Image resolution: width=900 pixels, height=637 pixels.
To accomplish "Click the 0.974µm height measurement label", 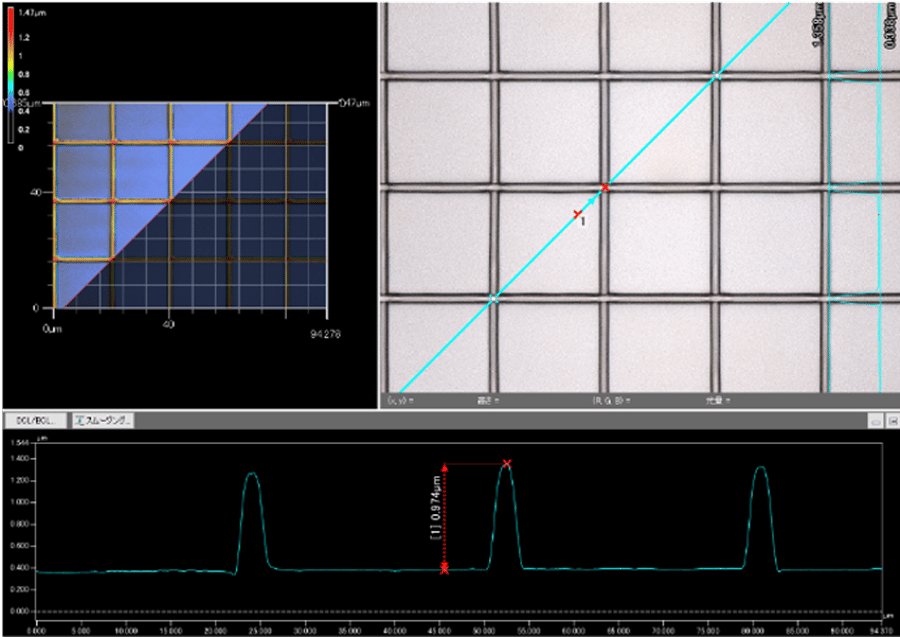I will coord(436,507).
